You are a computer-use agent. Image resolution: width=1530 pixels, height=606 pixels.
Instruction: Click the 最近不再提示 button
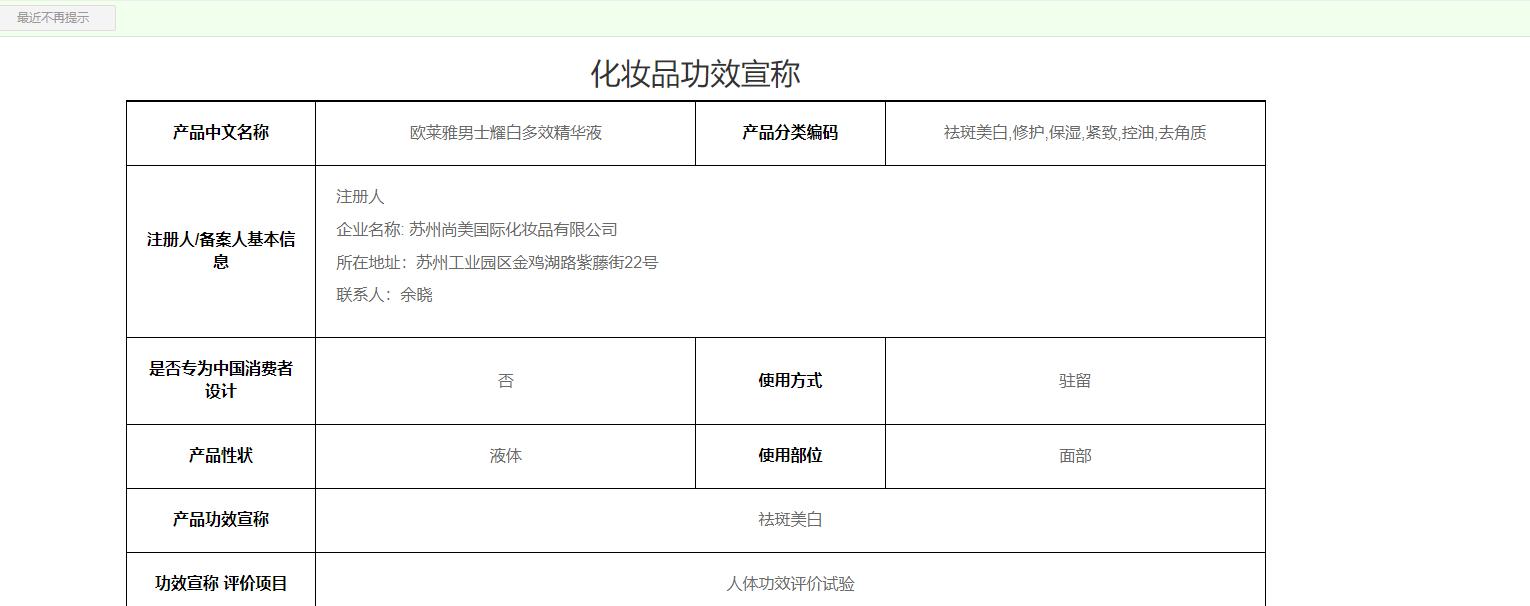coord(58,18)
